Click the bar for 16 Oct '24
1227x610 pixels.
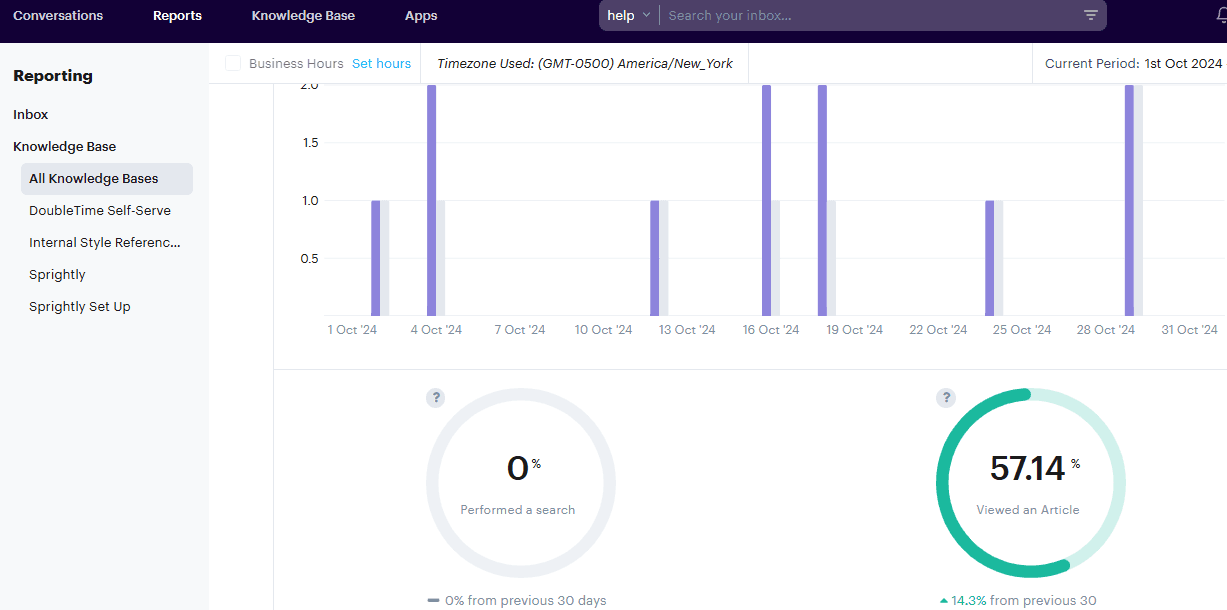pos(766,200)
